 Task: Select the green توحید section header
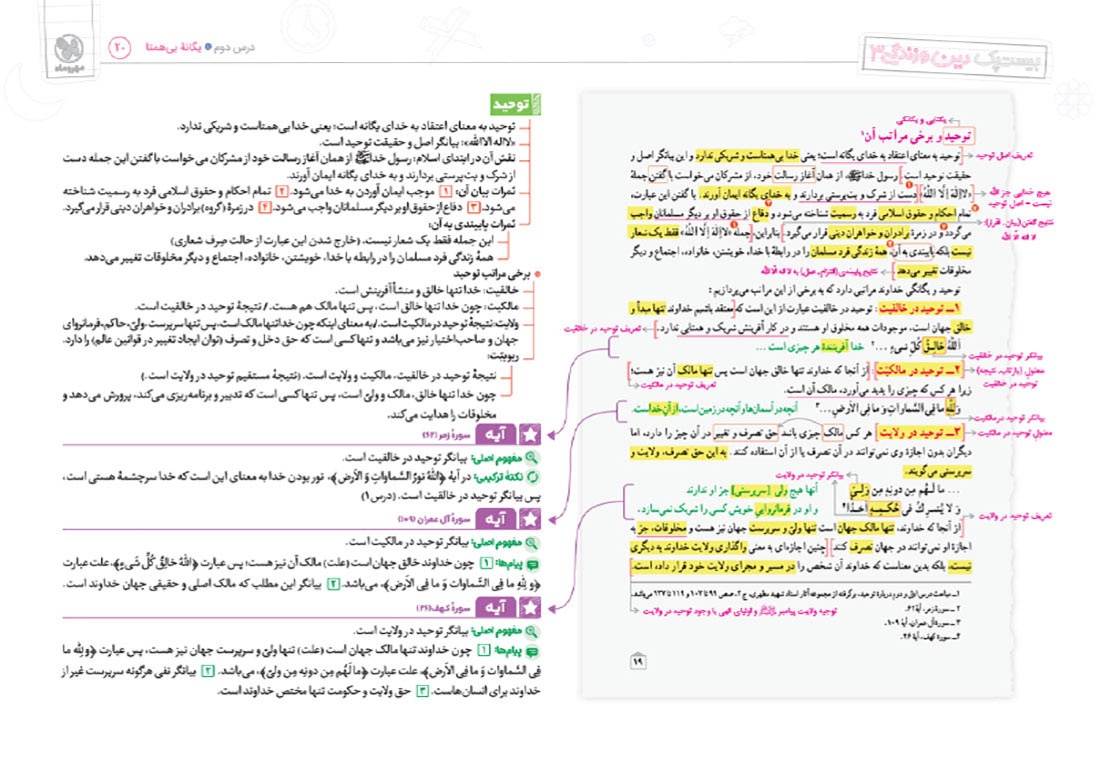512,105
